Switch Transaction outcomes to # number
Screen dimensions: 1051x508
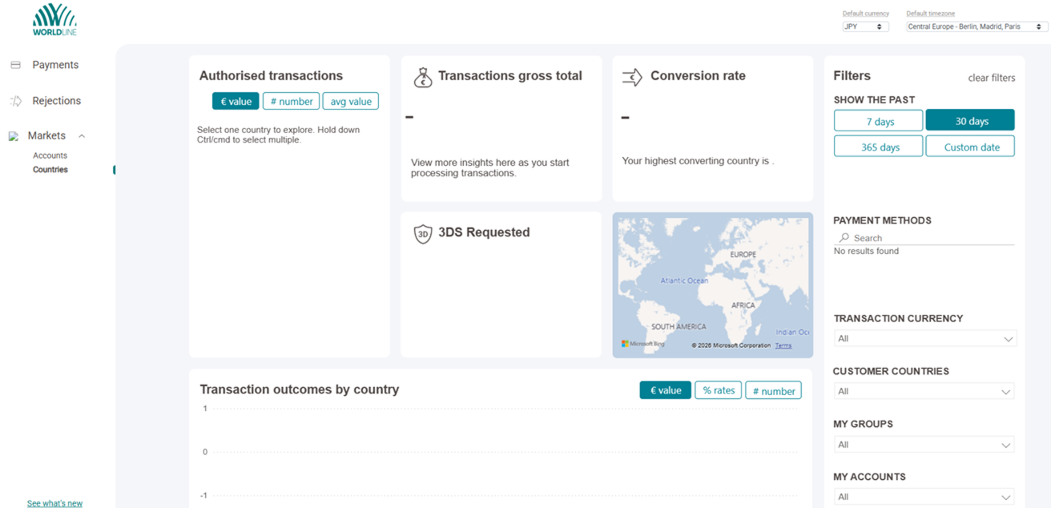pyautogui.click(x=774, y=391)
